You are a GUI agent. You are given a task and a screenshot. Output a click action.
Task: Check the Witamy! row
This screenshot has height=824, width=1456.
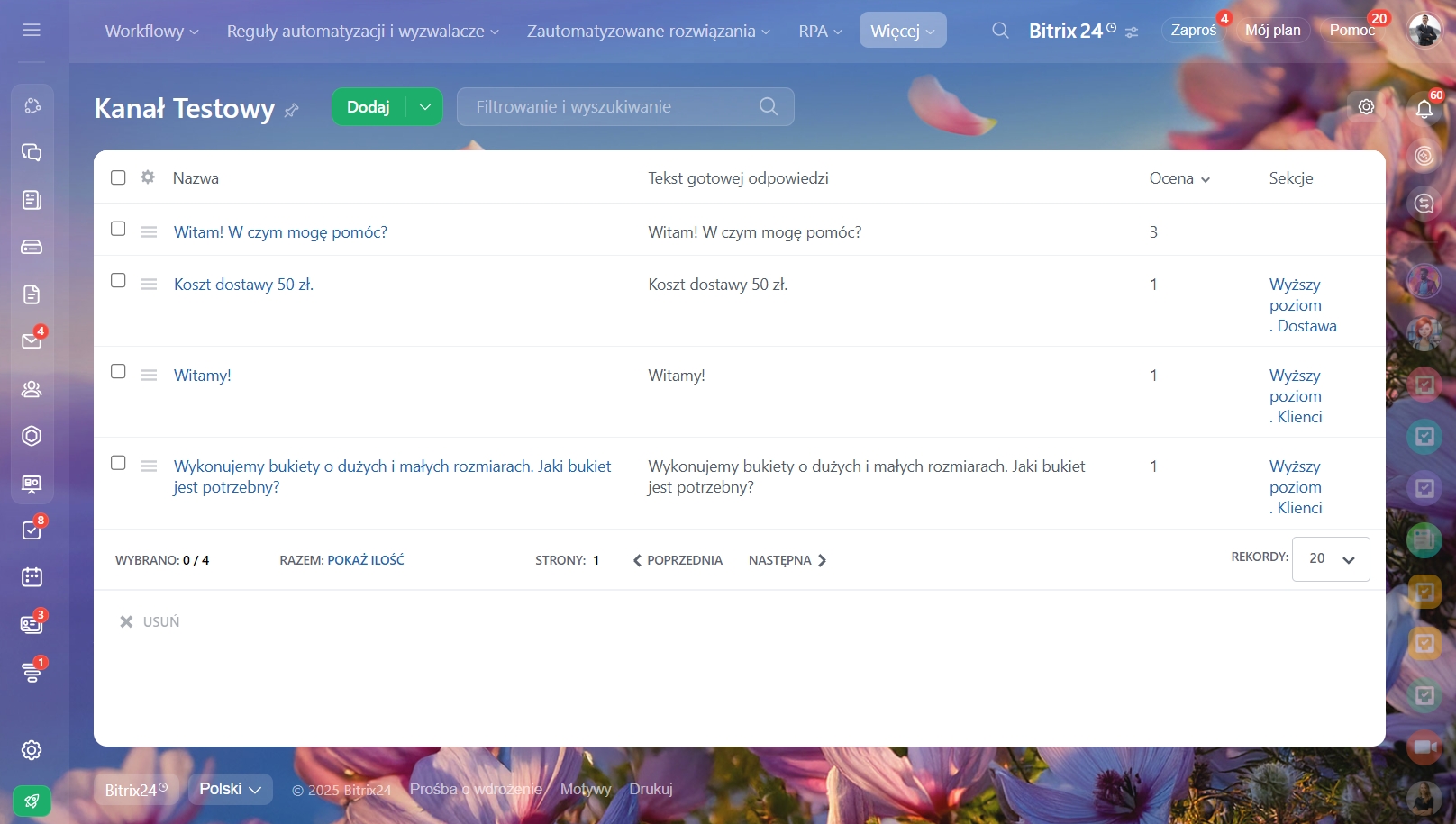tap(118, 371)
